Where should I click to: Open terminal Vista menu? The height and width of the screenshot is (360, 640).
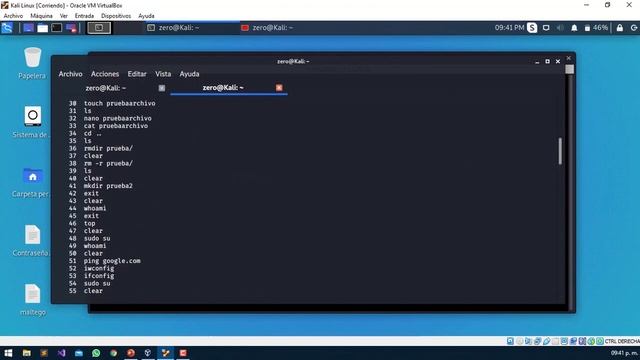(x=163, y=74)
